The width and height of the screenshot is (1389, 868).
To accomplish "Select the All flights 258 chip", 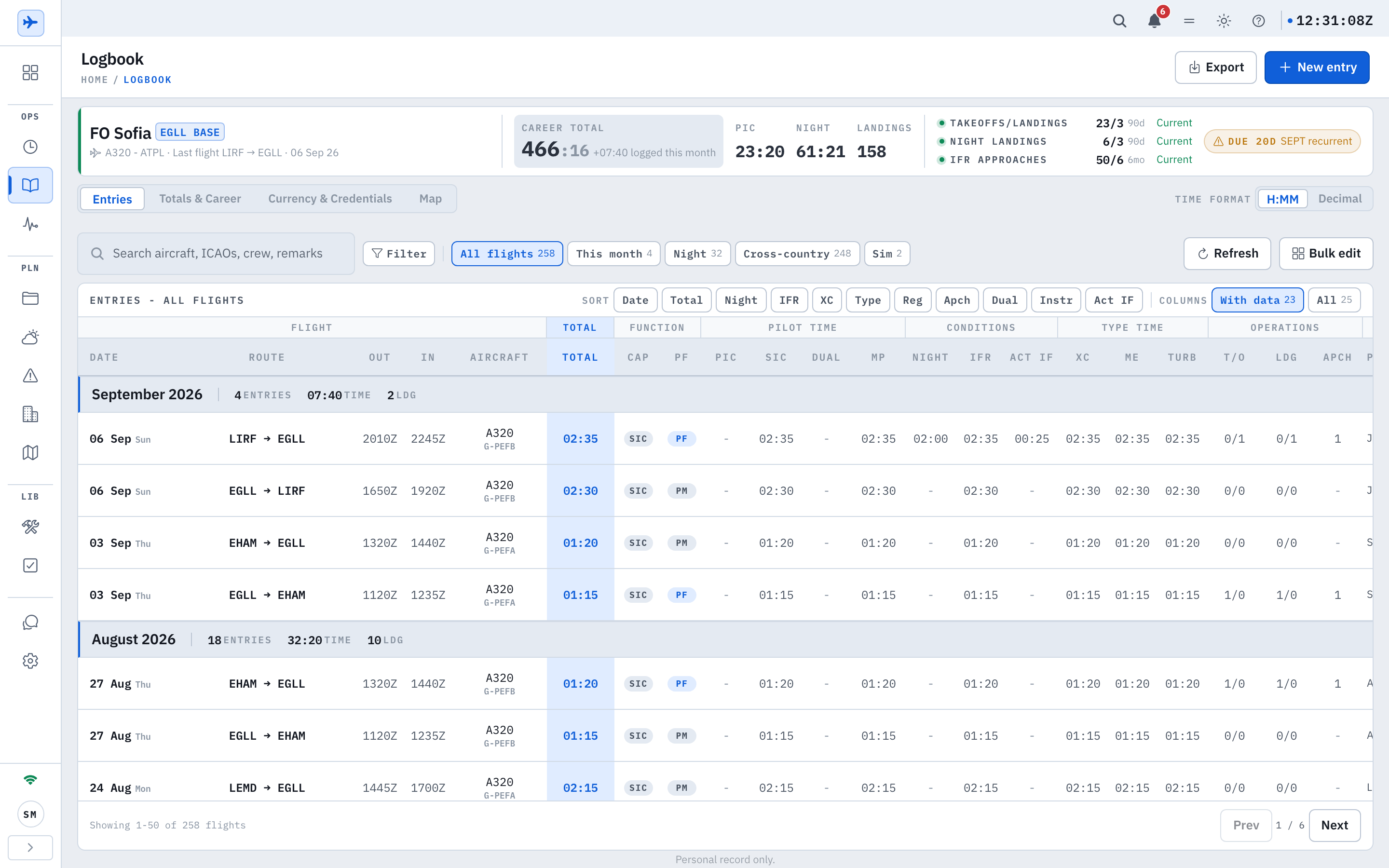I will [507, 253].
